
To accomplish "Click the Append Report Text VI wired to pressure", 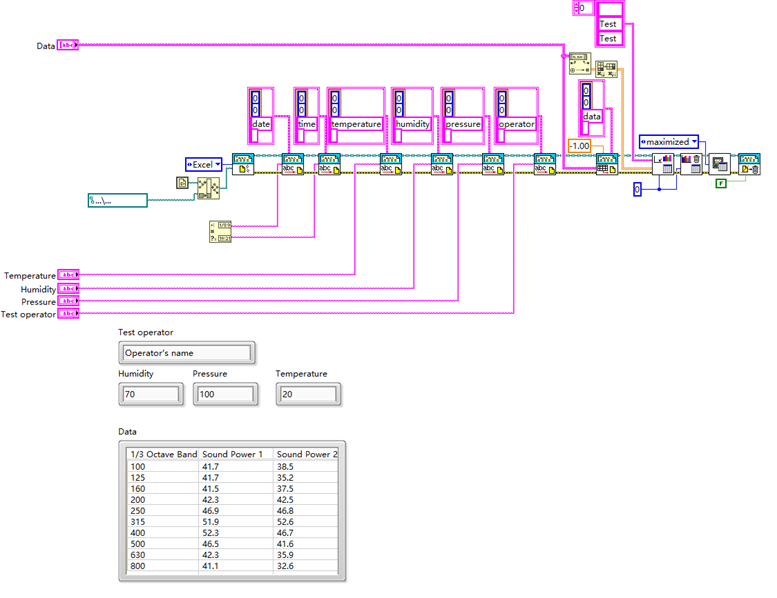I will [x=493, y=164].
